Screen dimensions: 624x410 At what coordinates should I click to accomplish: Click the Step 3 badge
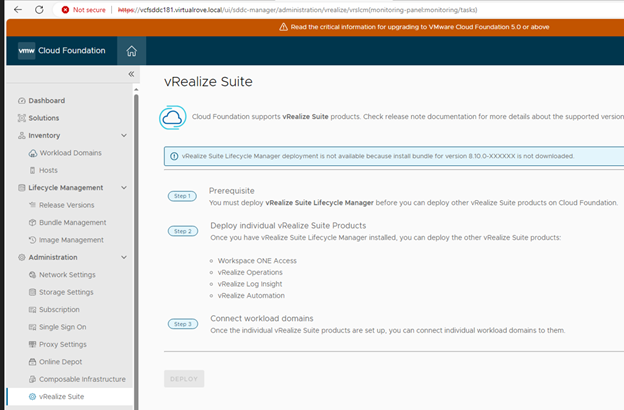pyautogui.click(x=183, y=324)
